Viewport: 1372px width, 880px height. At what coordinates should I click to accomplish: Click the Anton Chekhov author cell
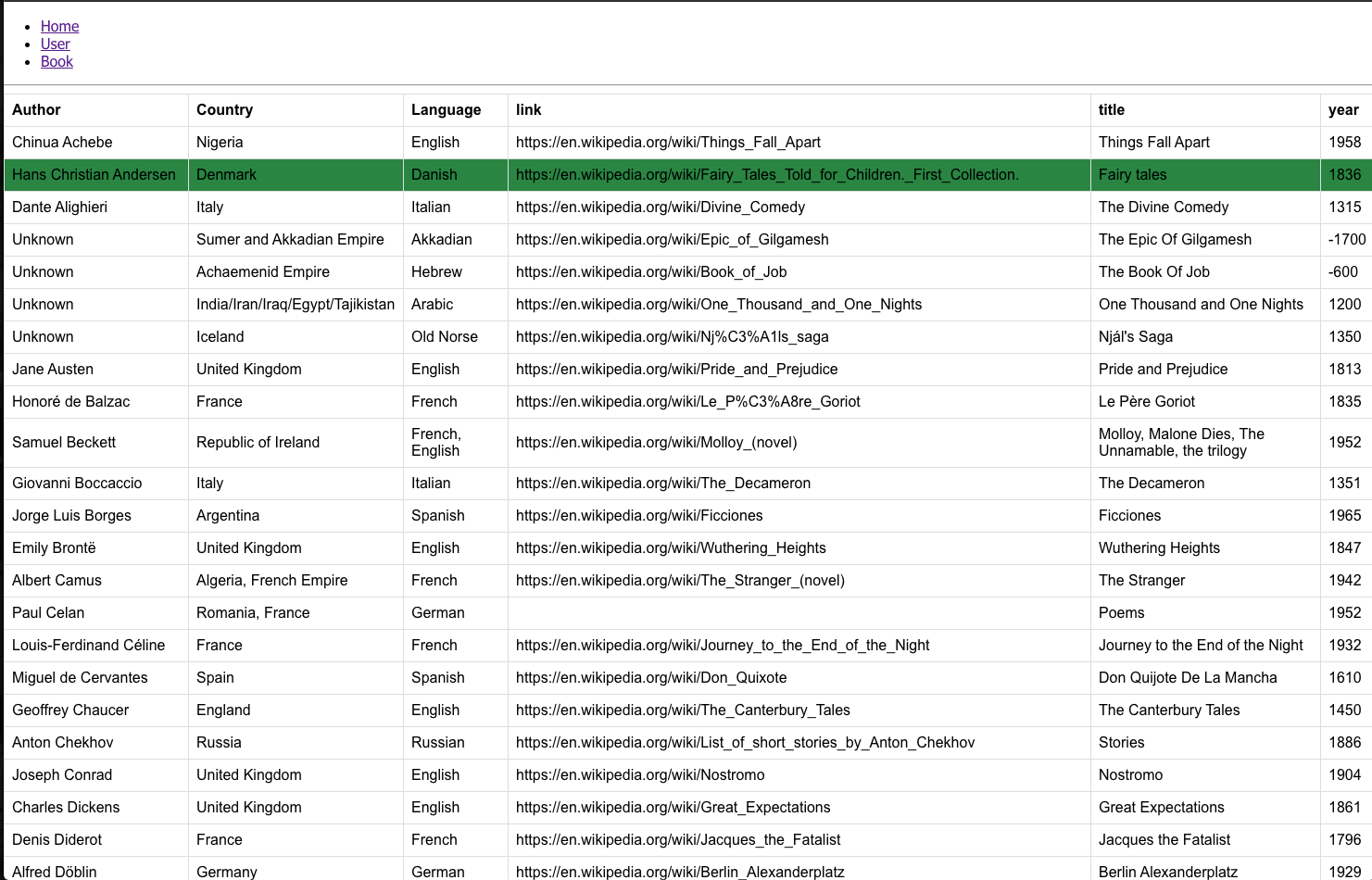pyautogui.click(x=96, y=743)
